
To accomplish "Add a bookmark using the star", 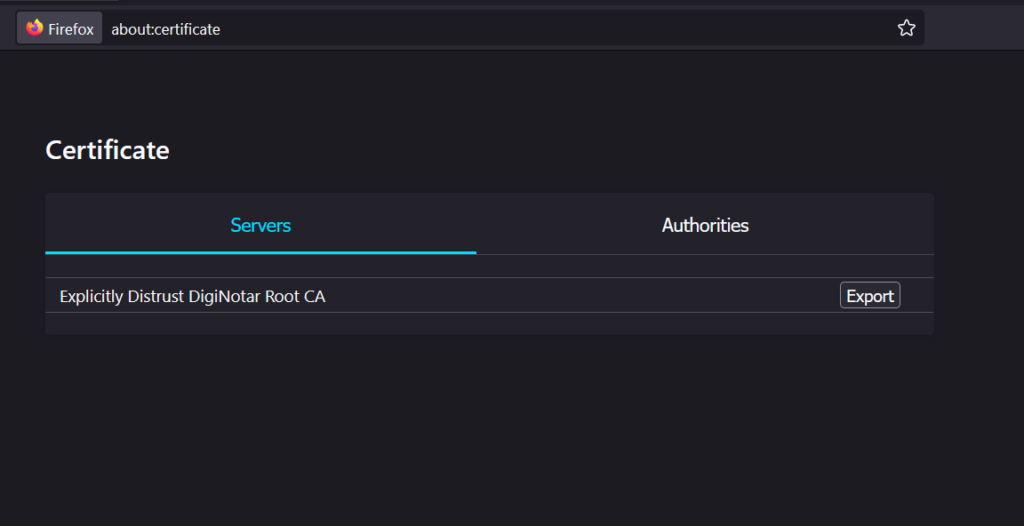I will 906,28.
